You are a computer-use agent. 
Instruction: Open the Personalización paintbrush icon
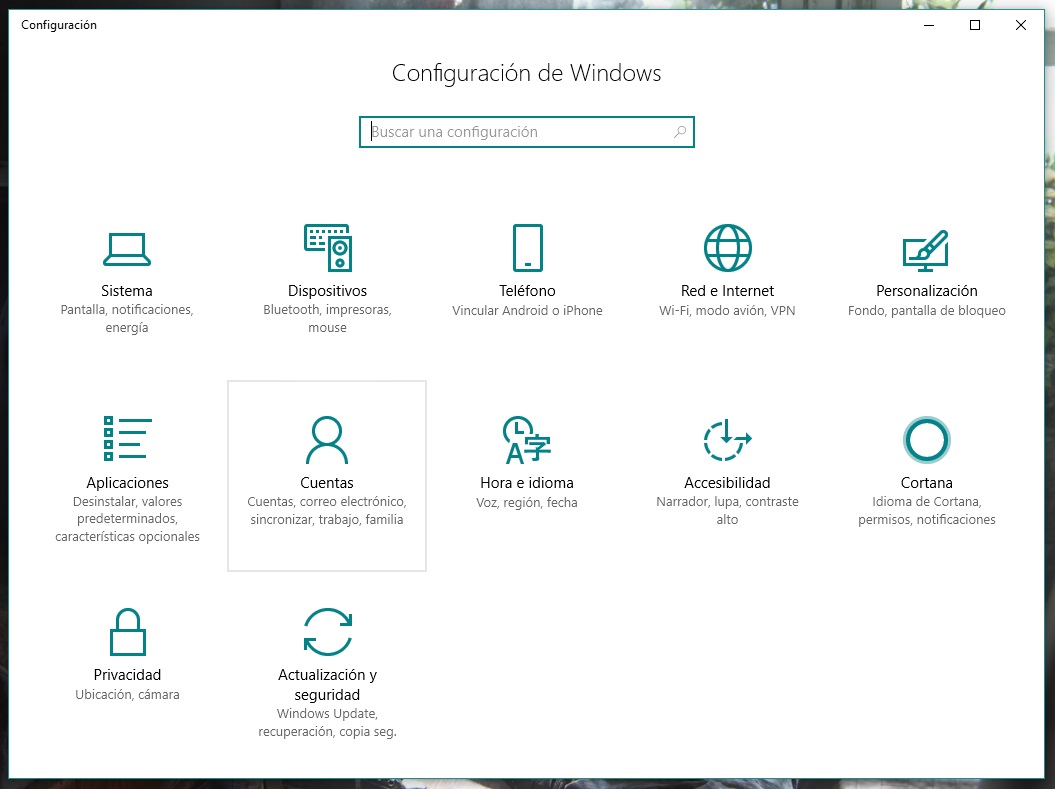(926, 250)
